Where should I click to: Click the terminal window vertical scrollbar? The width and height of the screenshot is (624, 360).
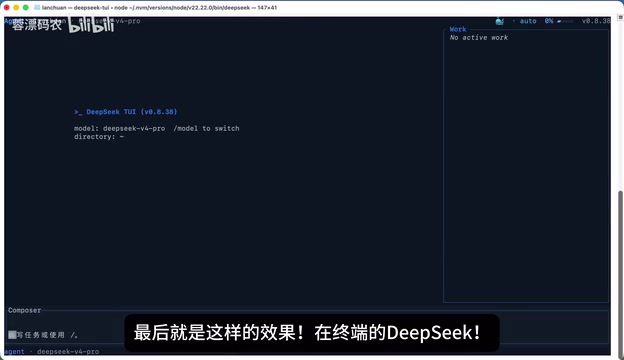pos(620,274)
